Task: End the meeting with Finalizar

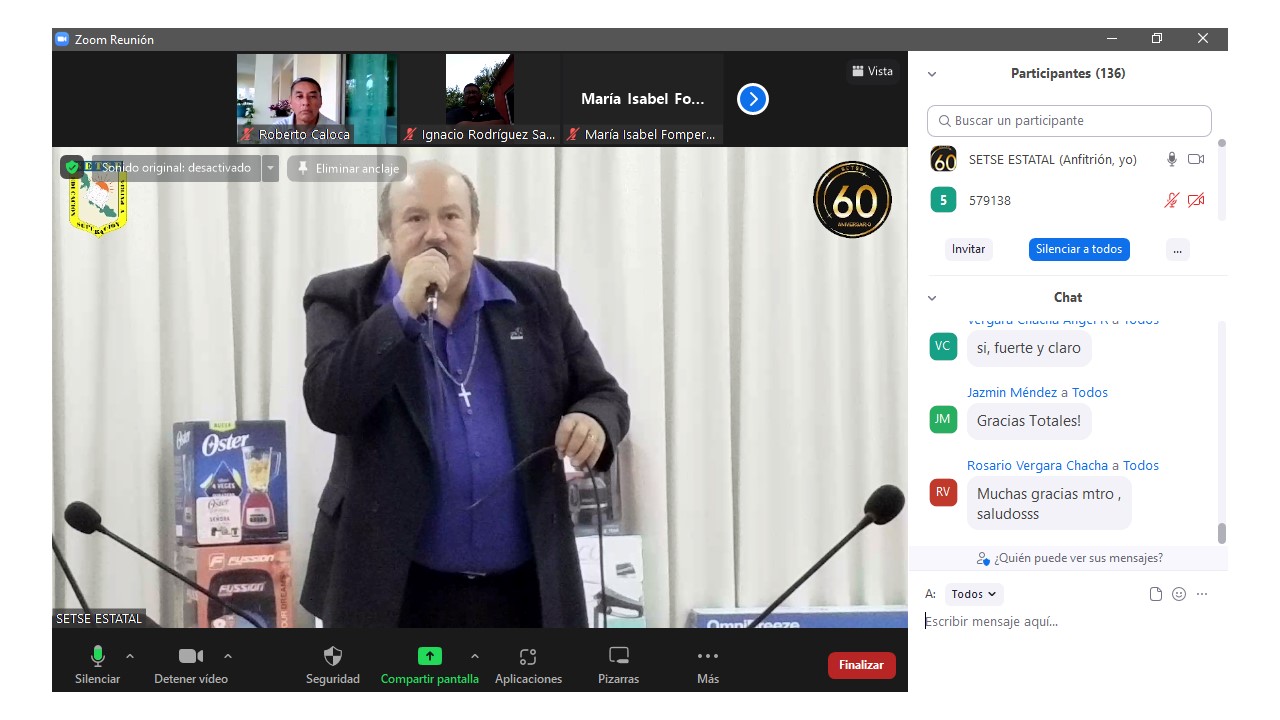Action: [861, 665]
